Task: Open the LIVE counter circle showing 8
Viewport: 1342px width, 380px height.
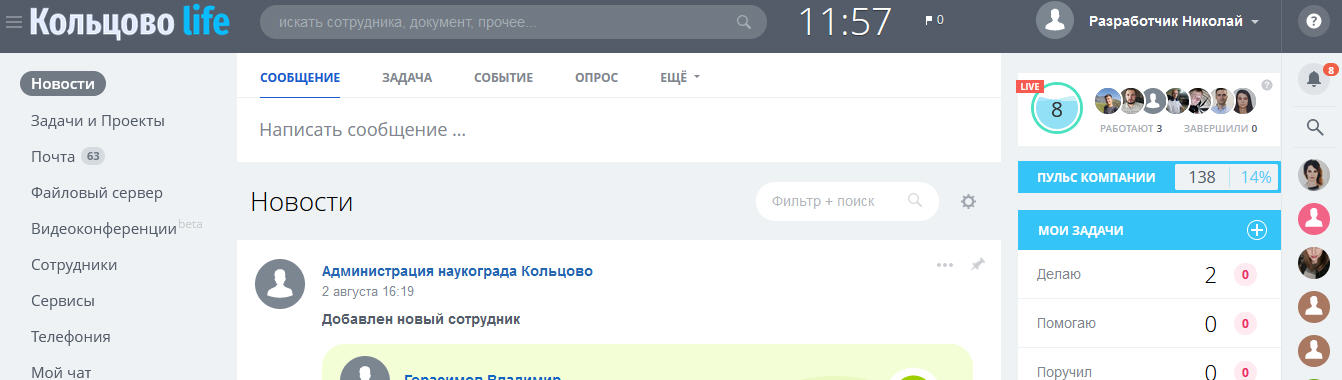Action: pos(1056,109)
